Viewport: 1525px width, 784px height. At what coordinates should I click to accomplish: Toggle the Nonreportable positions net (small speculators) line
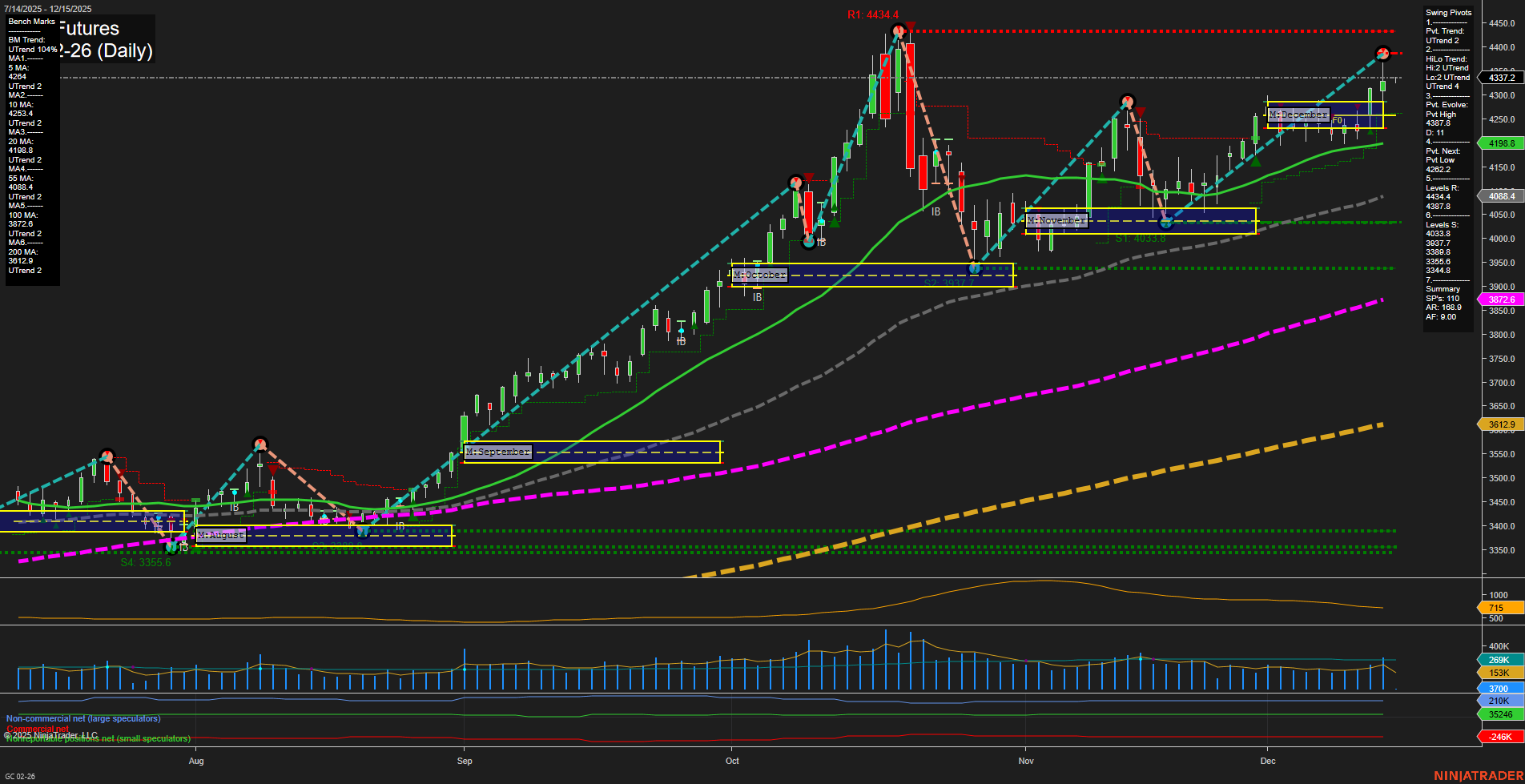click(98, 738)
